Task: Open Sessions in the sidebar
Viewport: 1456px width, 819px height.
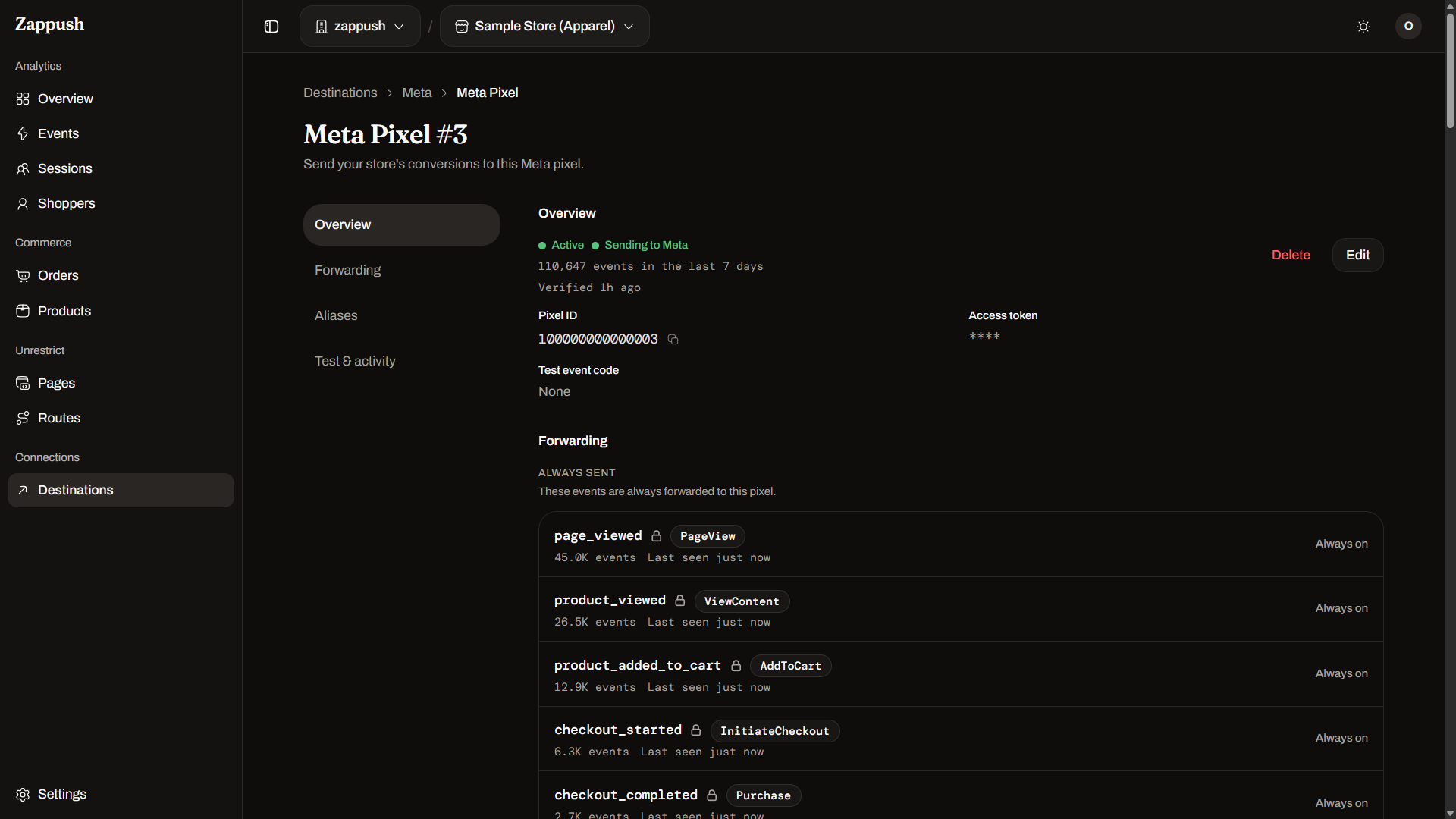Action: [121, 169]
